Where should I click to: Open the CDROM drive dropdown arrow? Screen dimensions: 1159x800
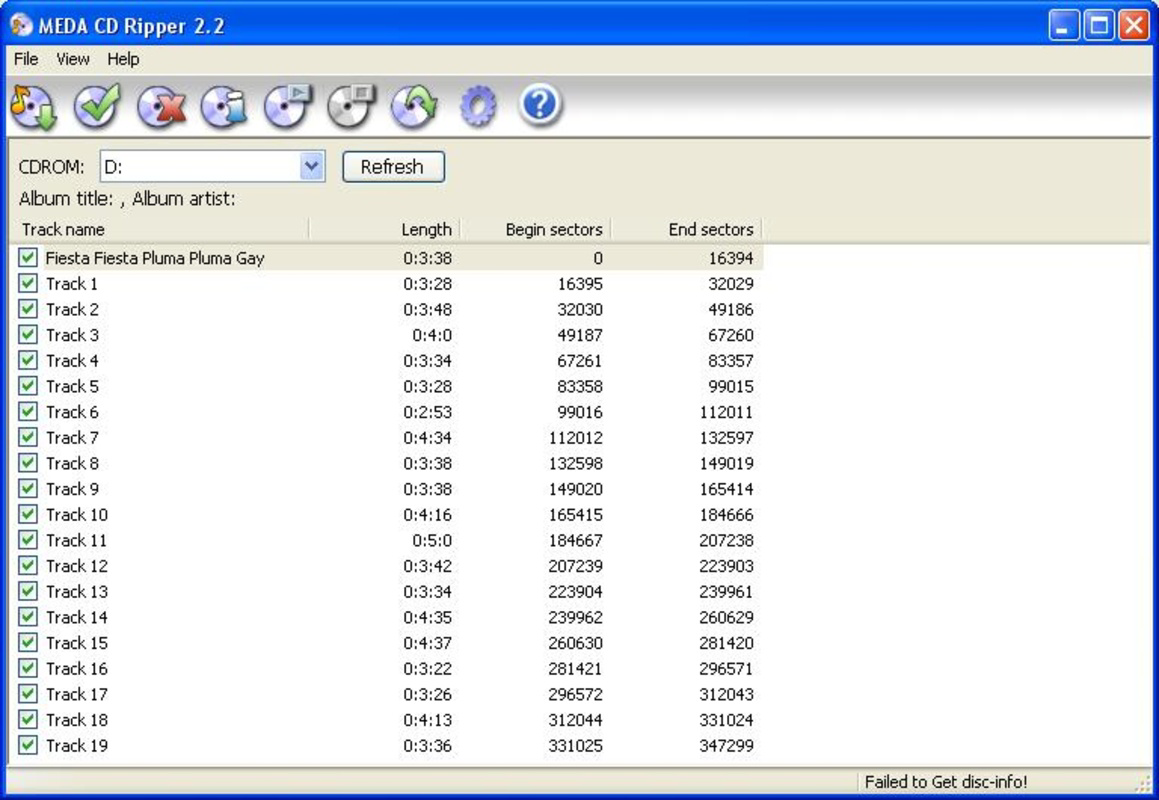pyautogui.click(x=312, y=166)
